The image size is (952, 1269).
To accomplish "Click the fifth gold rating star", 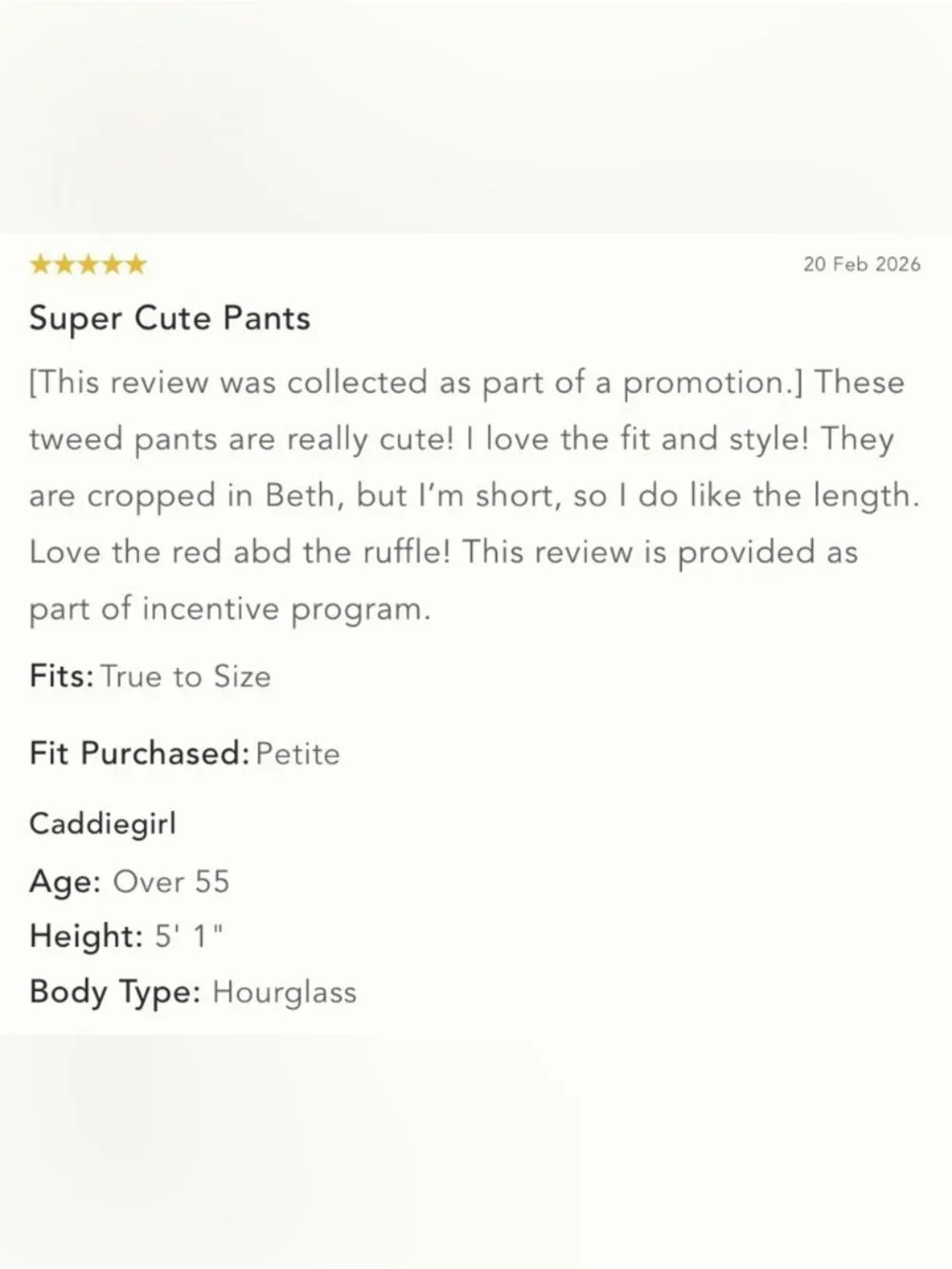I will tap(136, 264).
